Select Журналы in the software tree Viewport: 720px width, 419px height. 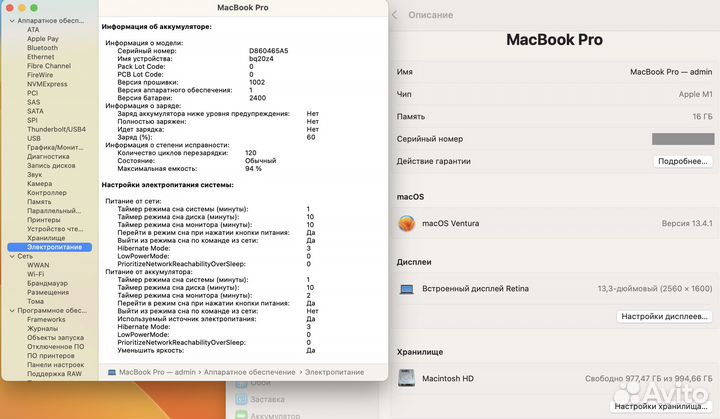point(42,328)
